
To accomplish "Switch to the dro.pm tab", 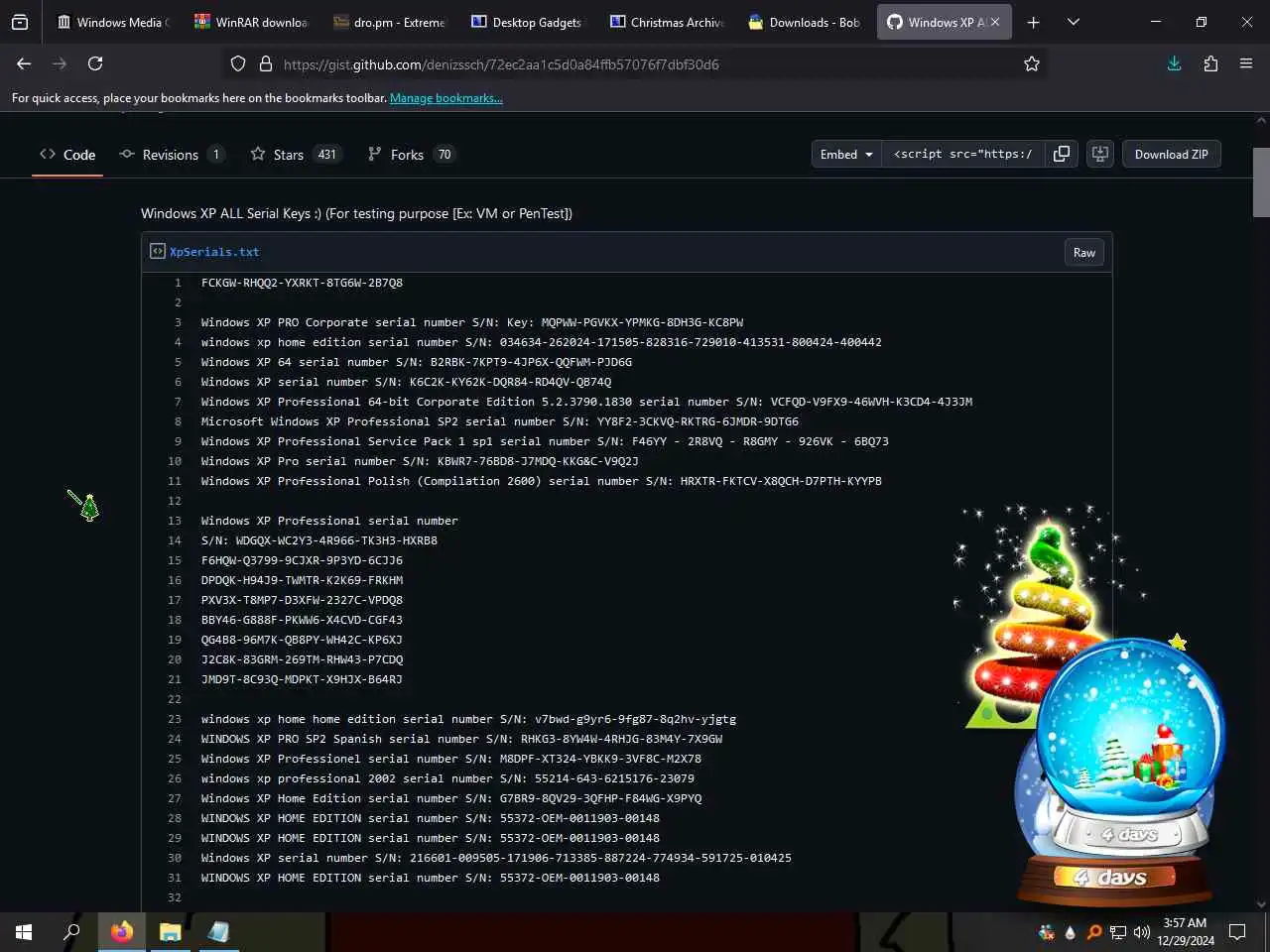I will [x=390, y=22].
